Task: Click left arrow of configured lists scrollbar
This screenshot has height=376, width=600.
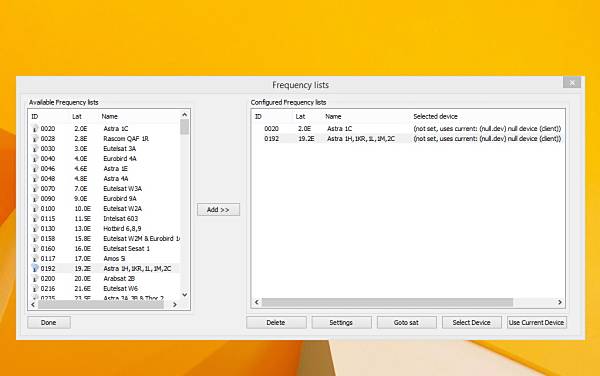Action: 257,302
